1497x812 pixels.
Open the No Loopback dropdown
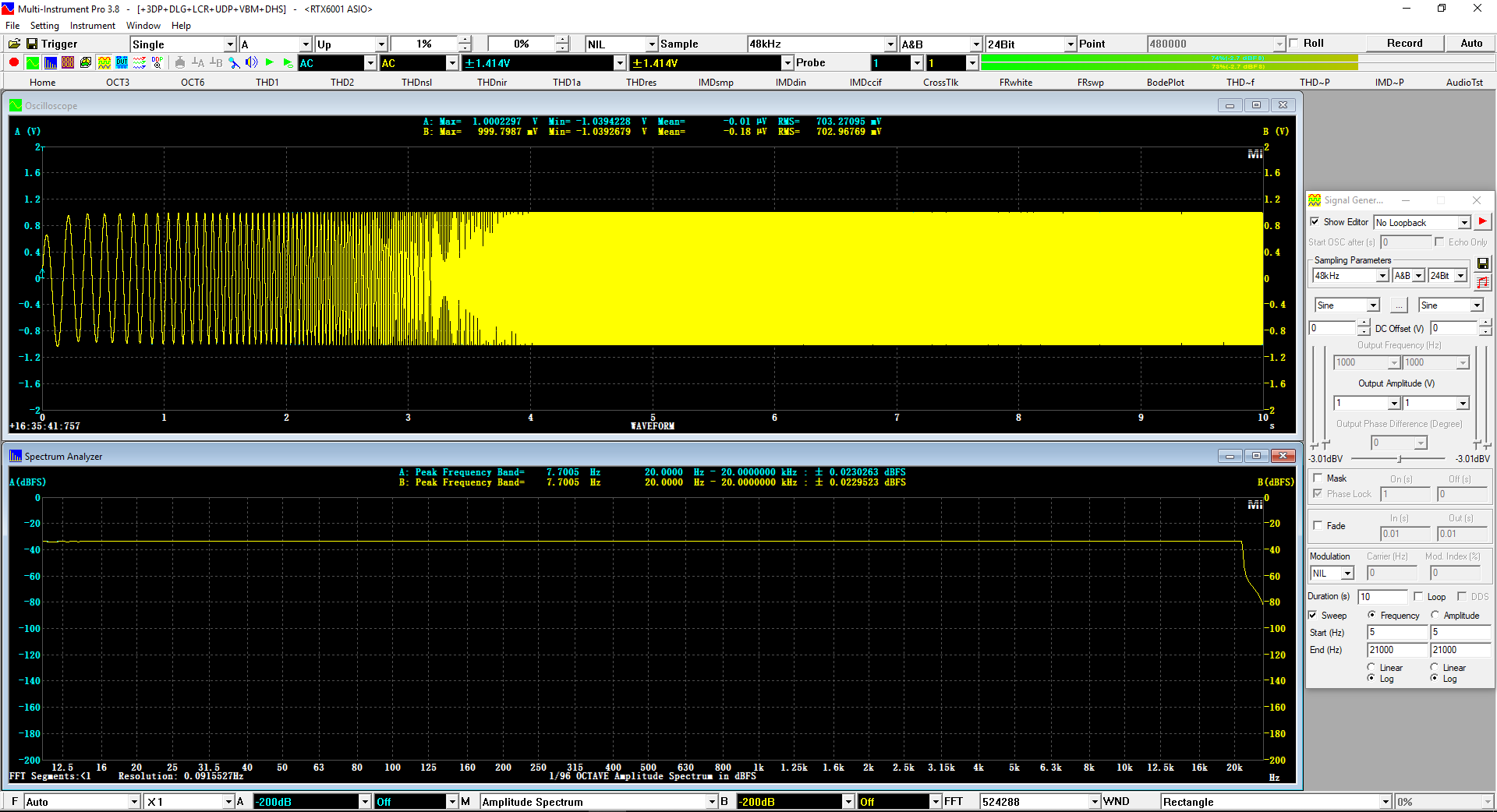[1422, 223]
